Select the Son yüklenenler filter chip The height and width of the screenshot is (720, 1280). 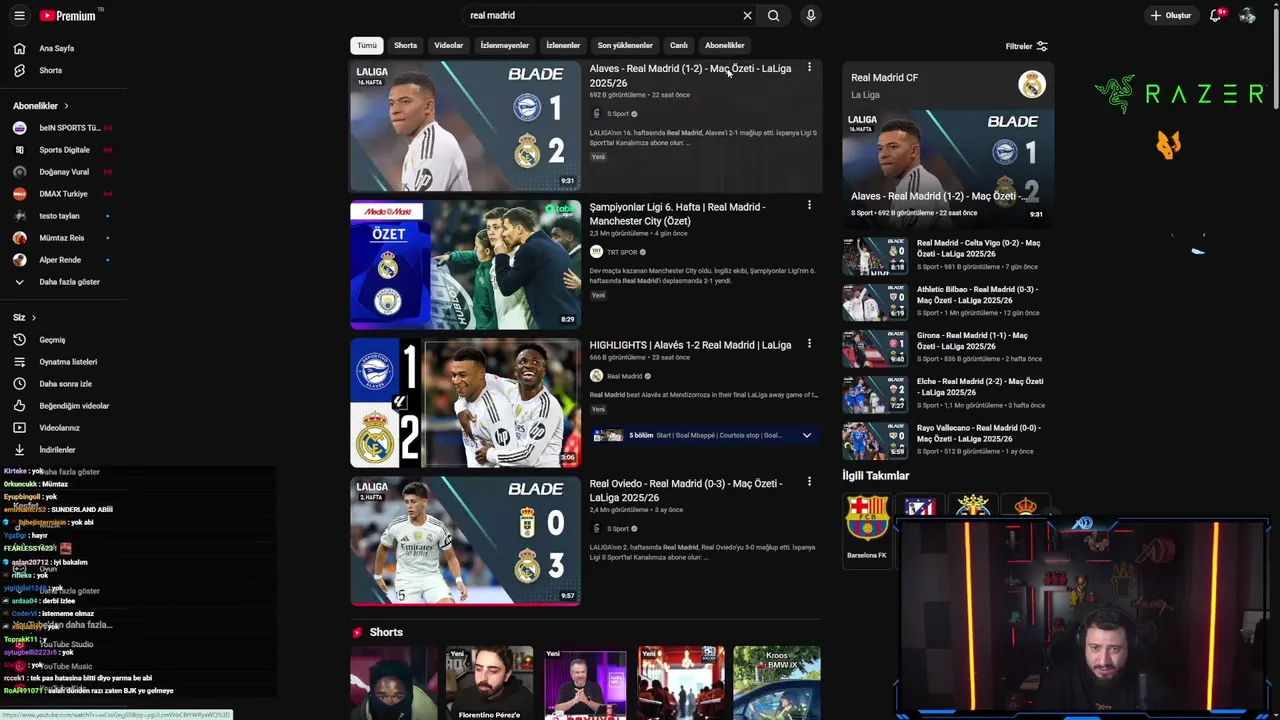tap(625, 45)
